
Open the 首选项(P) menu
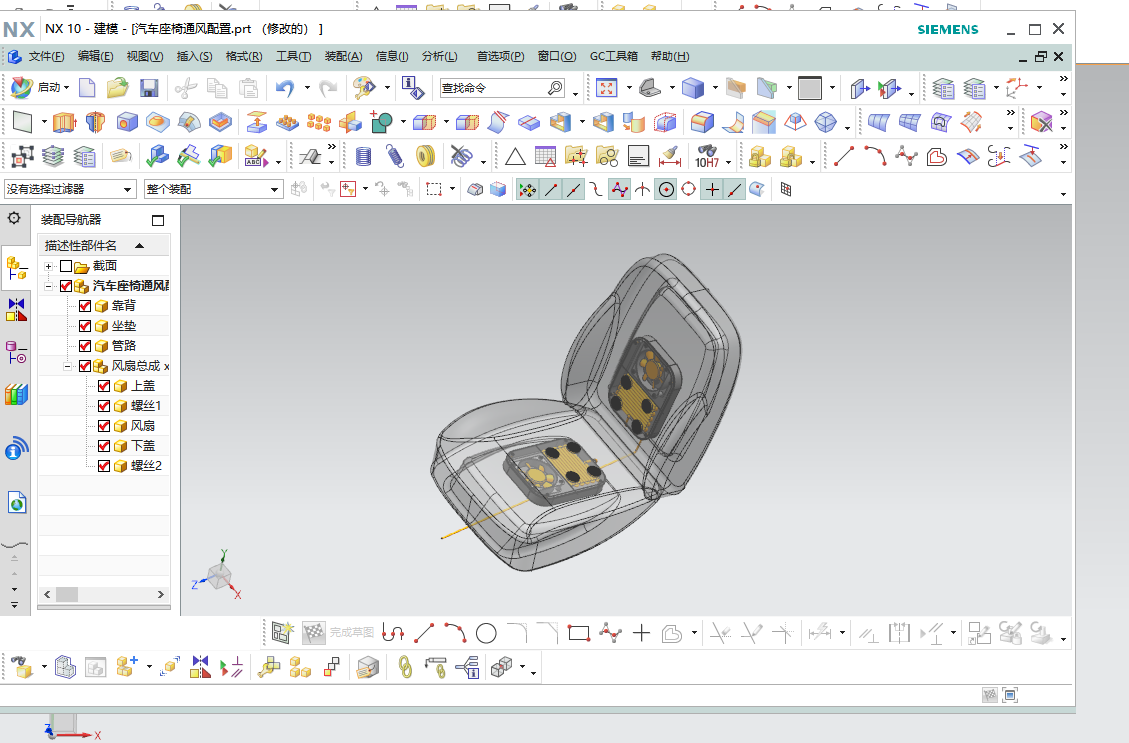[500, 56]
